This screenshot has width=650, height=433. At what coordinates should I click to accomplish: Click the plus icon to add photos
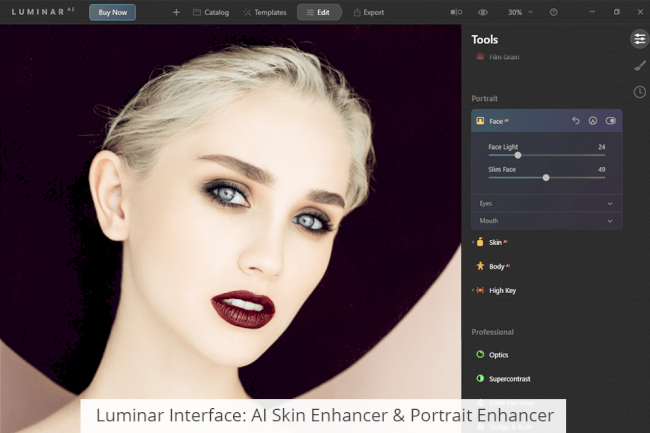[176, 12]
